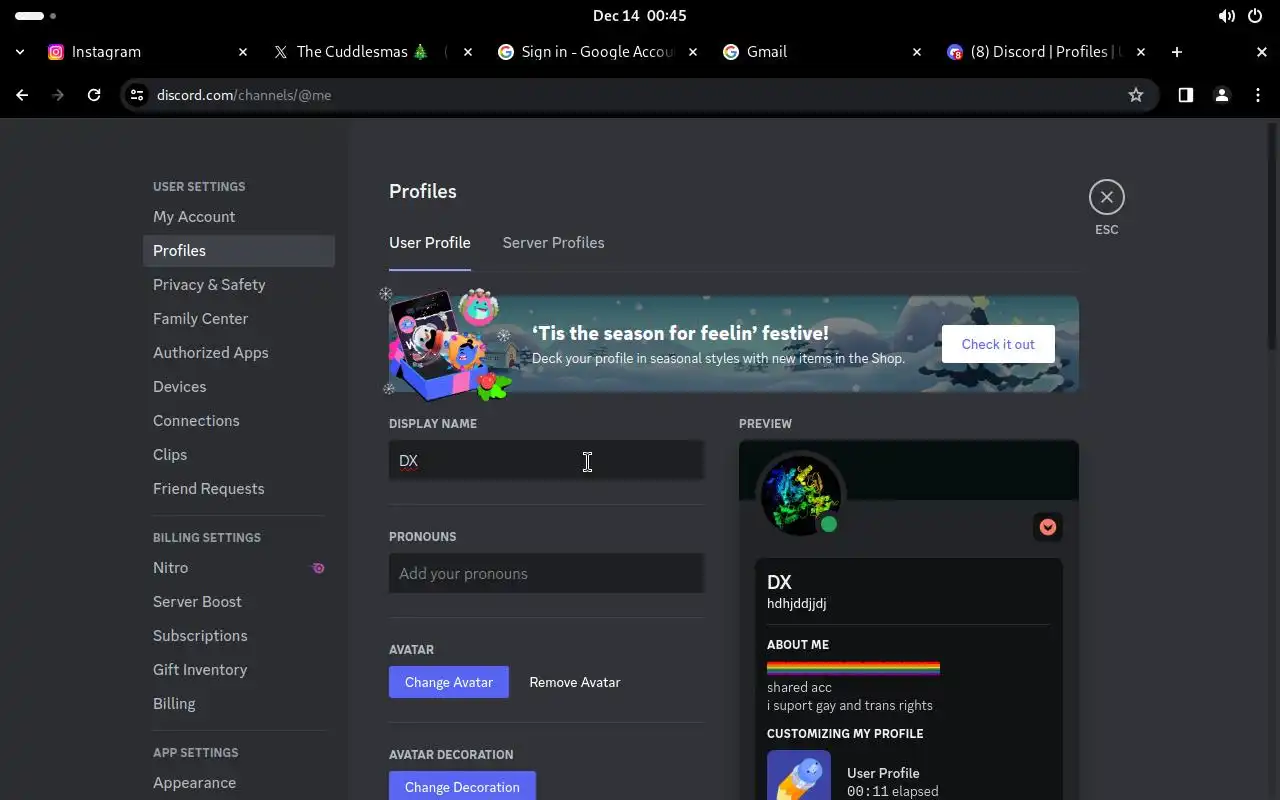Click the rainbow flag in About Me
This screenshot has height=800, width=1280.
(853, 669)
